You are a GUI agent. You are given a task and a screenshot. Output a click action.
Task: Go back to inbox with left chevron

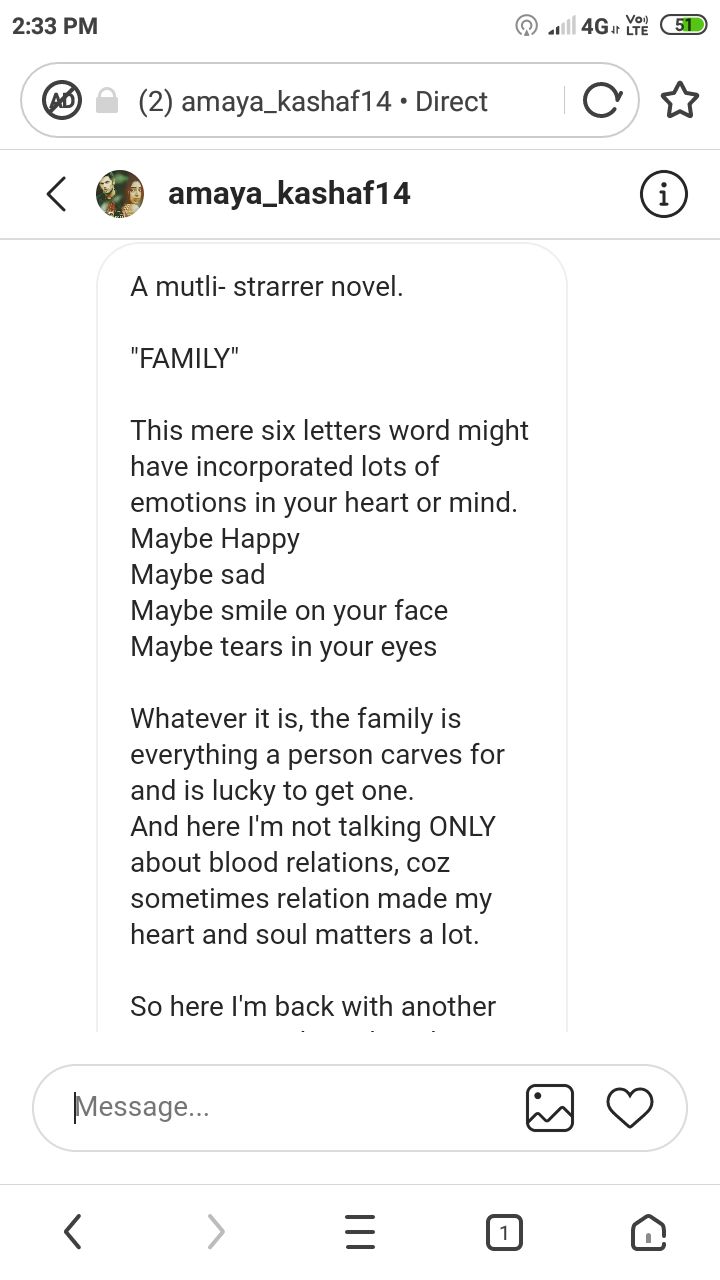[x=56, y=194]
